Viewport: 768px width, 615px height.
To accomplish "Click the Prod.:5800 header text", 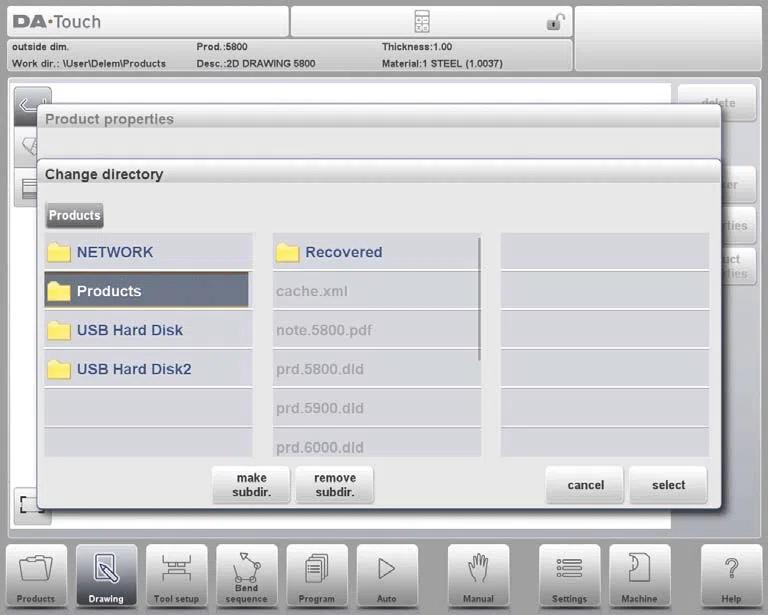I will (x=222, y=47).
